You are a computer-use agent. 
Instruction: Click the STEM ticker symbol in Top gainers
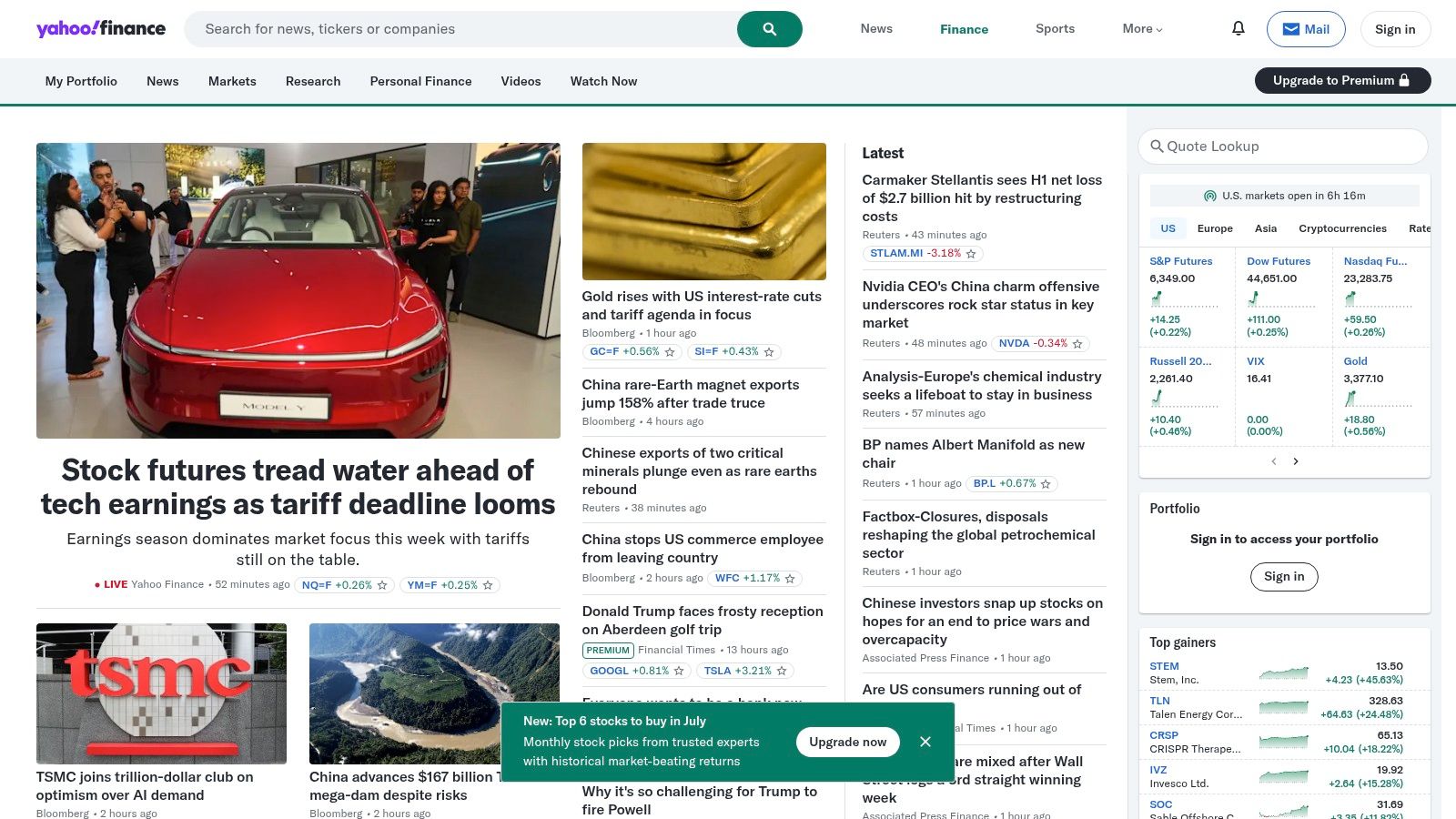pos(1164,666)
